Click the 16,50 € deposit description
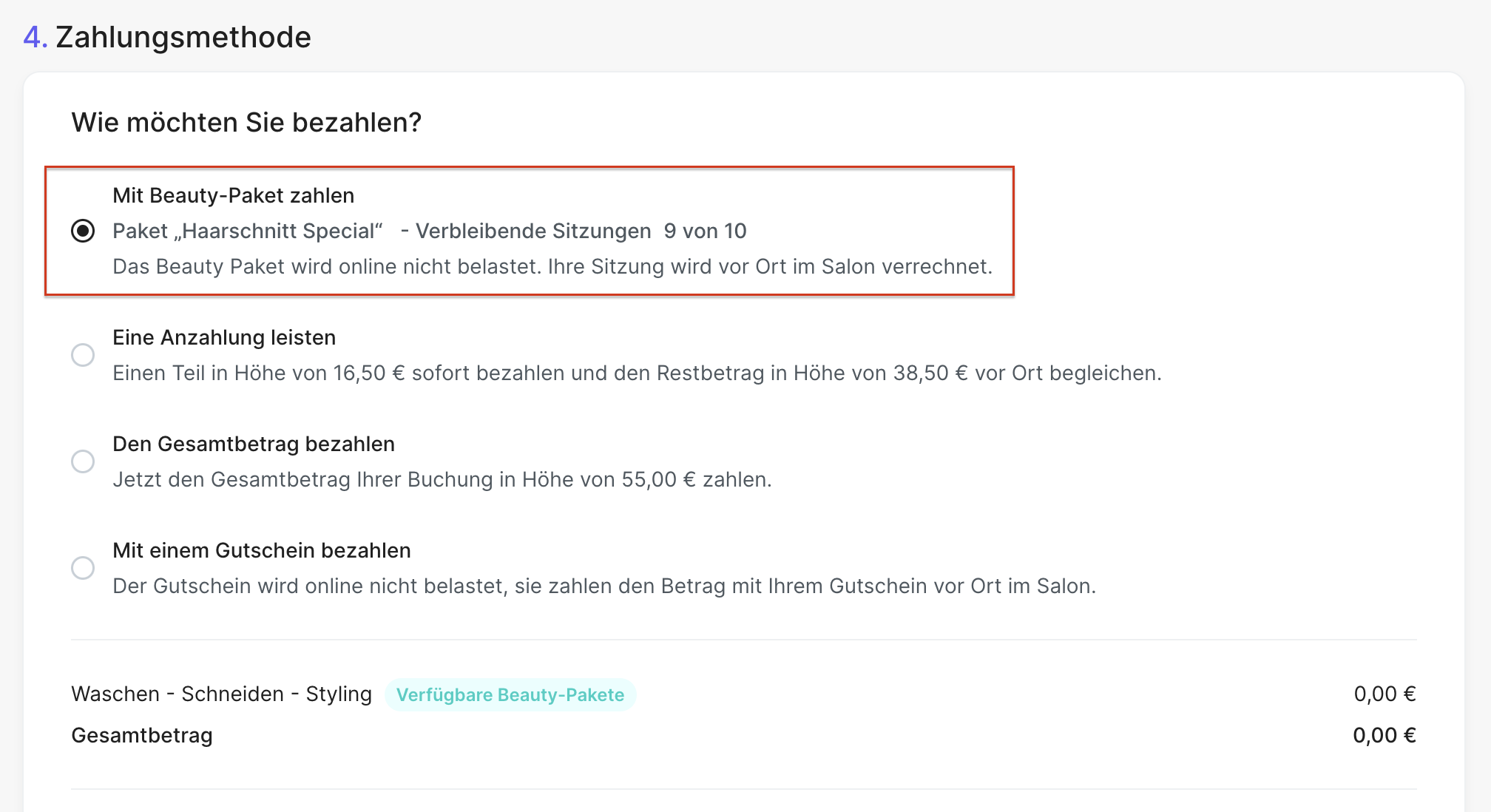Image resolution: width=1491 pixels, height=812 pixels. pyautogui.click(x=637, y=373)
